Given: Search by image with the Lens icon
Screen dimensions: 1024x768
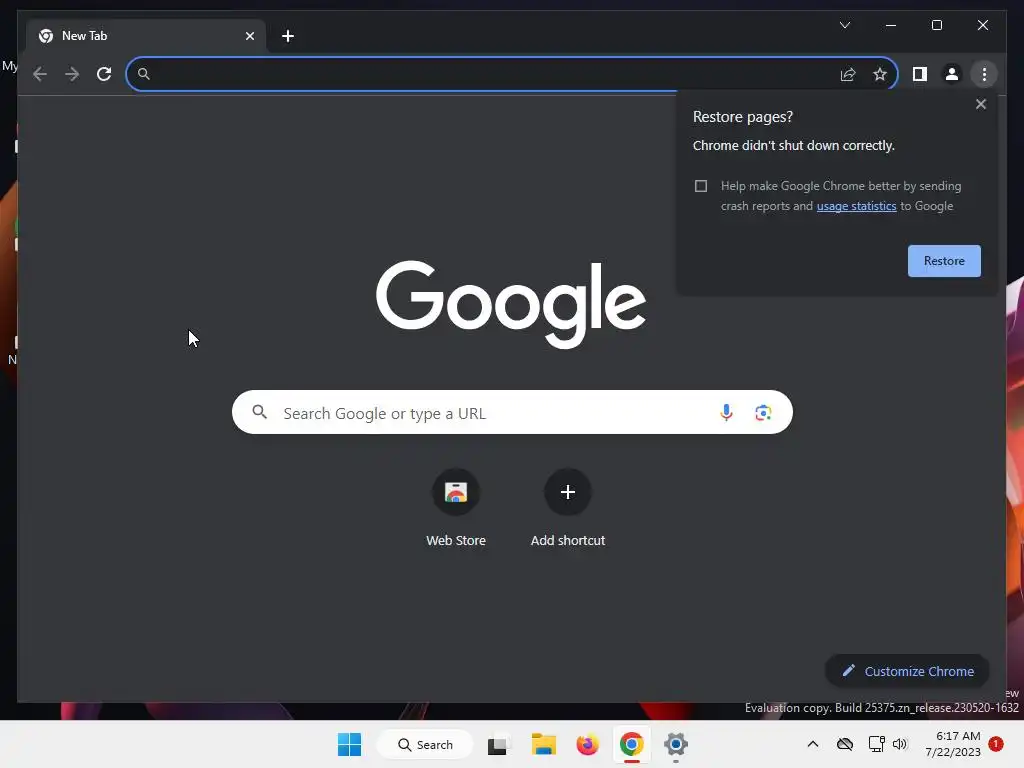Looking at the screenshot, I should tap(763, 412).
